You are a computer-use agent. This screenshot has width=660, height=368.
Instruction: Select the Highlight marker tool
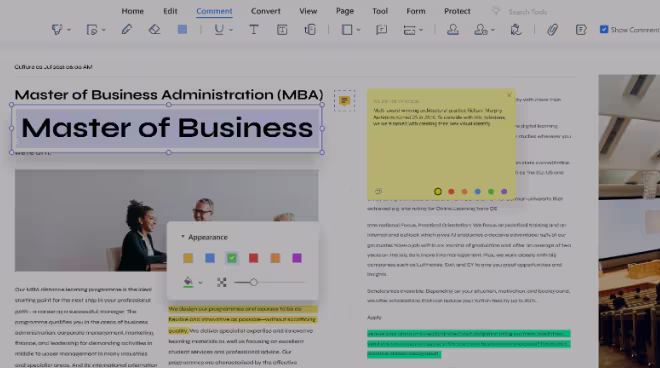tap(57, 30)
